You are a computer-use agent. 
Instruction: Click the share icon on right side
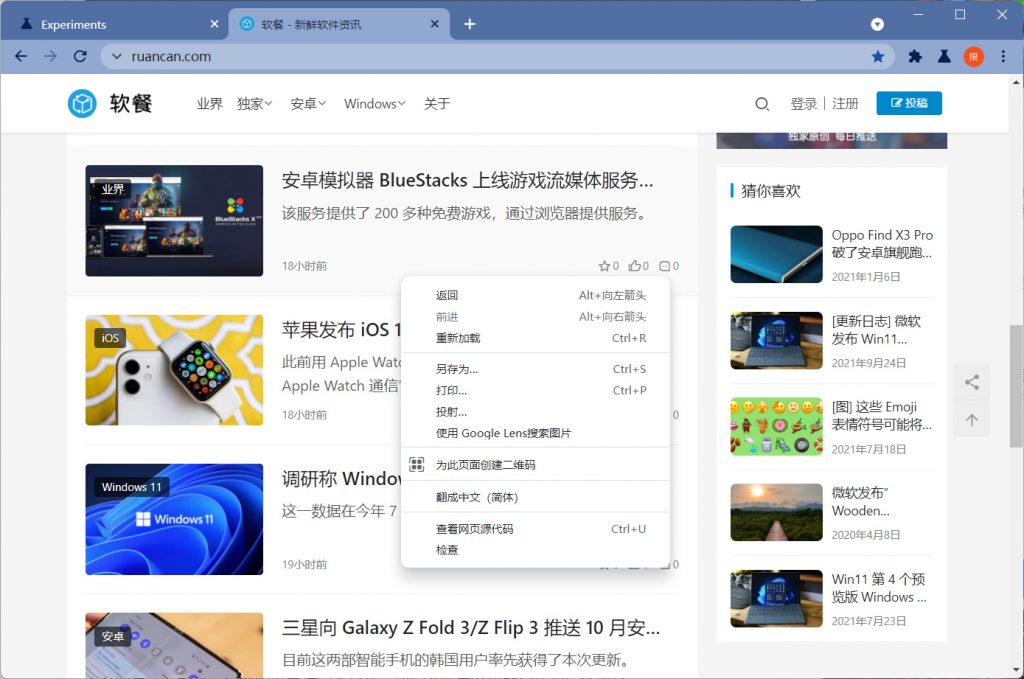[x=971, y=382]
